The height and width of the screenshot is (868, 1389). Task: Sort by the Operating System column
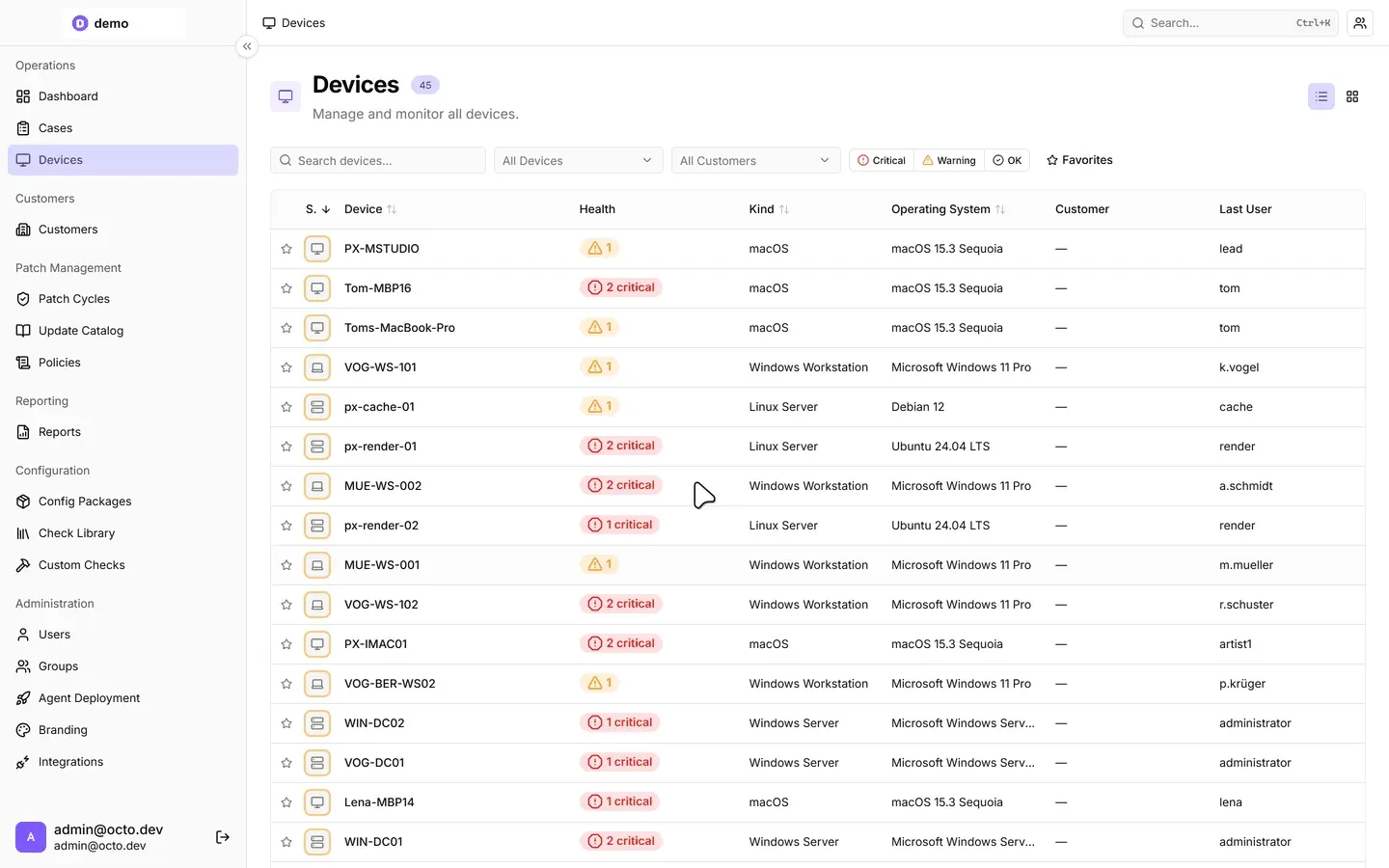pos(948,209)
